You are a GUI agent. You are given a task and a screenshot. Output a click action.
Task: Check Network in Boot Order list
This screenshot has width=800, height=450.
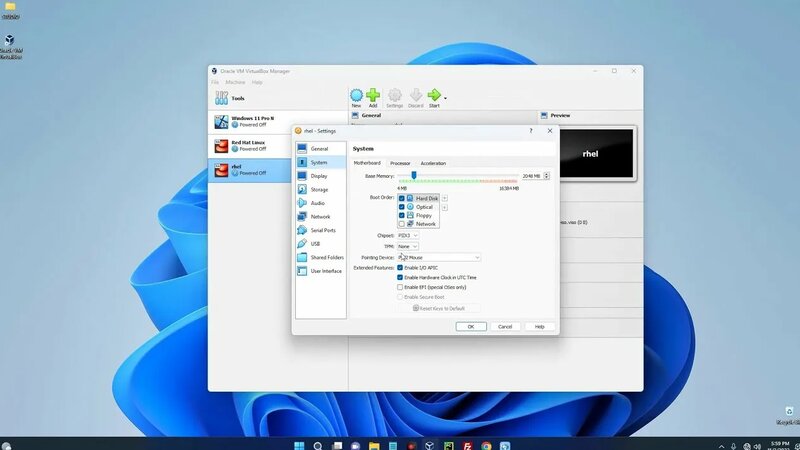pyautogui.click(x=402, y=224)
